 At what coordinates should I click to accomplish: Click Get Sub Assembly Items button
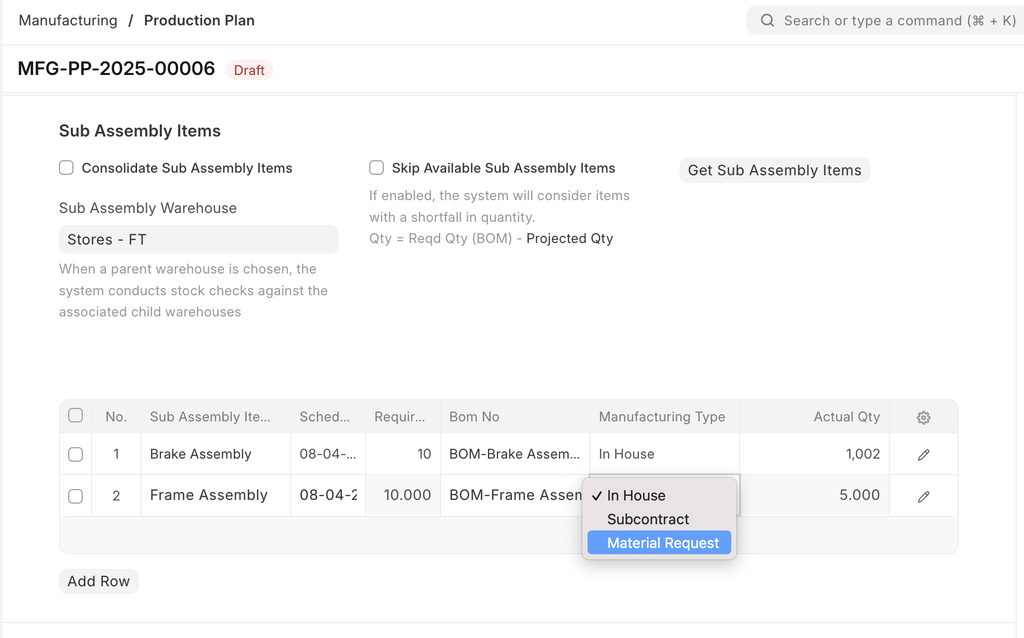(774, 170)
